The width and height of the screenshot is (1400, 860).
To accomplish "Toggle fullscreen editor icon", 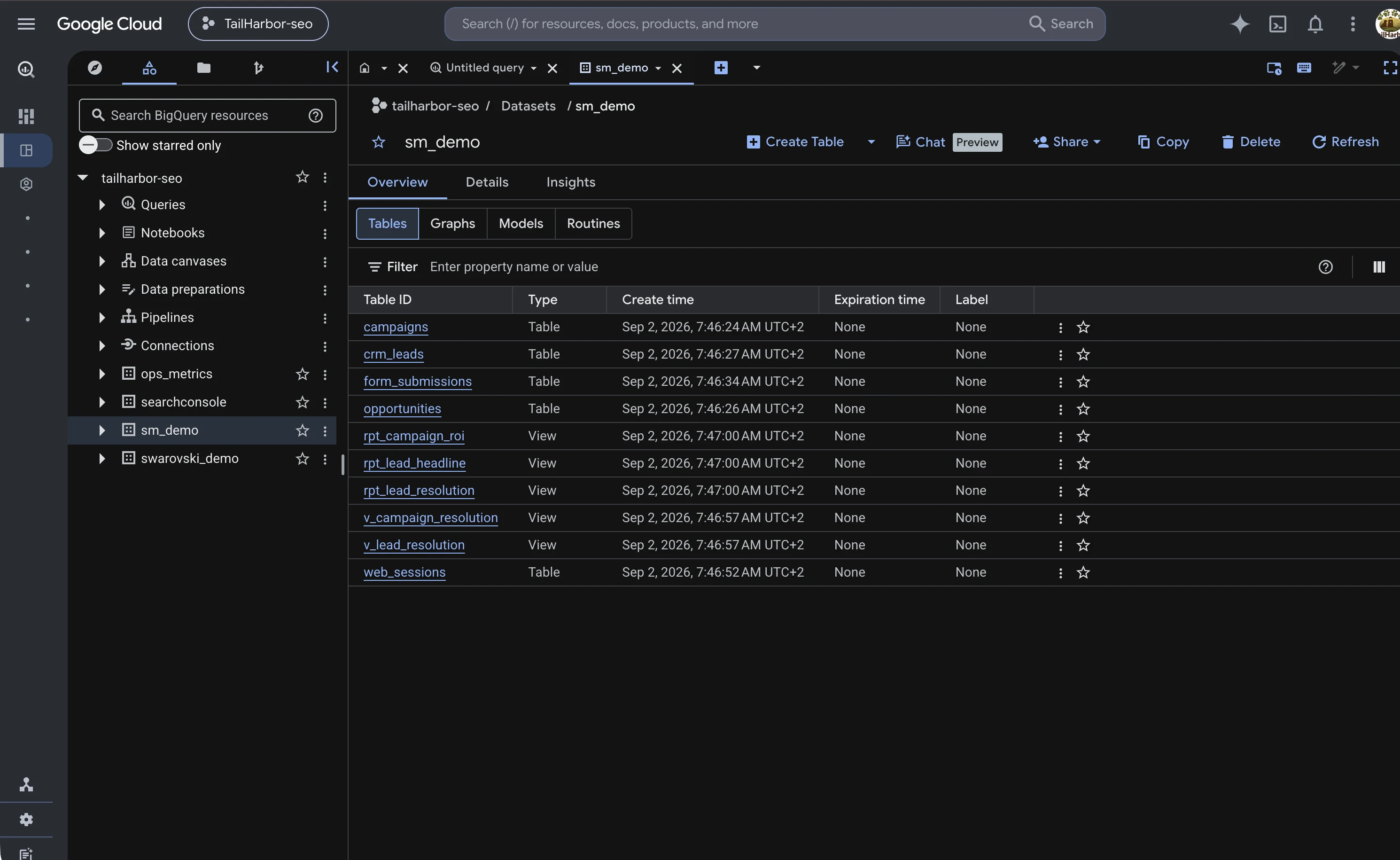I will tap(1390, 68).
